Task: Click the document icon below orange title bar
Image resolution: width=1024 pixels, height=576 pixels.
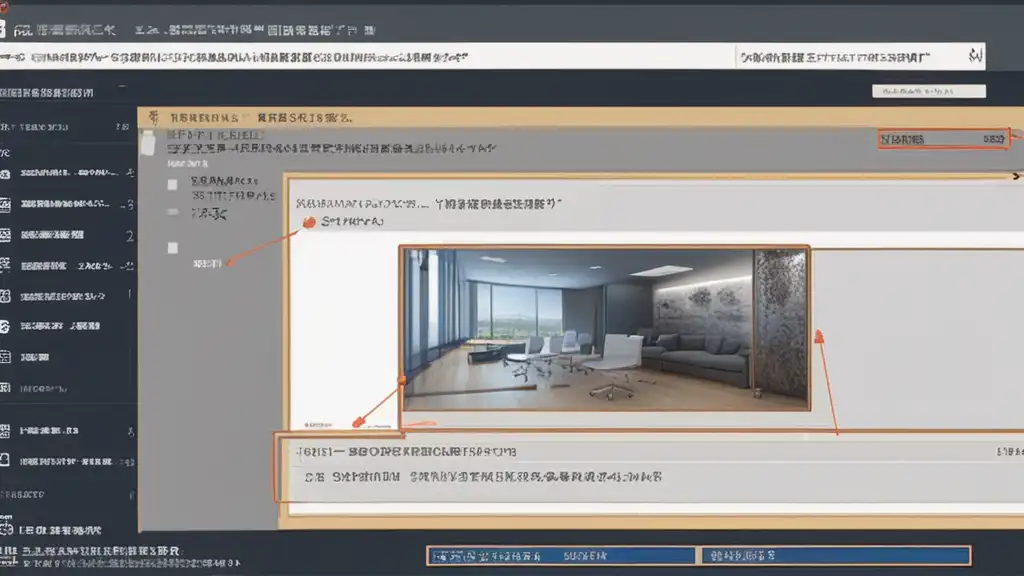Action: [x=148, y=141]
